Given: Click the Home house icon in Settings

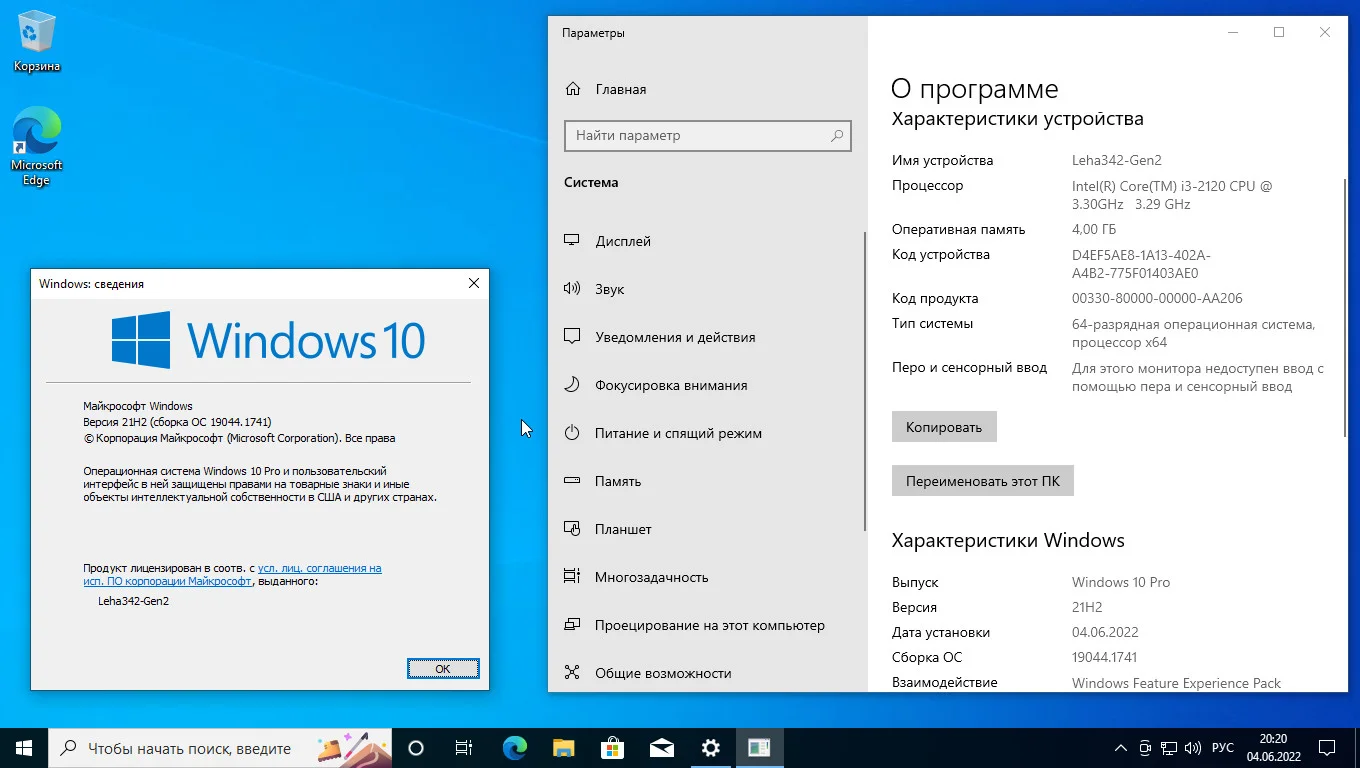Looking at the screenshot, I should tap(573, 89).
